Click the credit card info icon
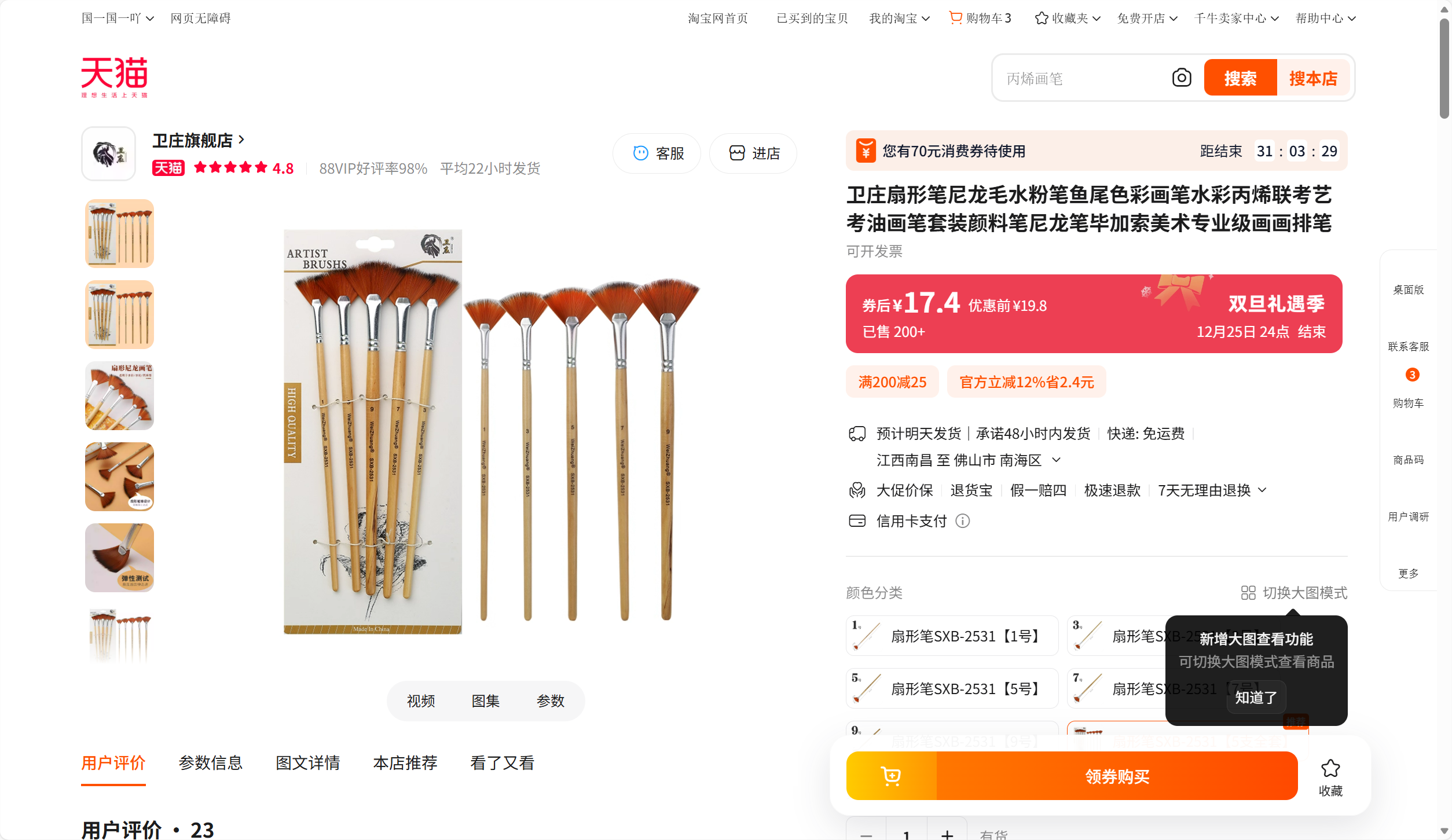Screen dimensions: 1452x840 pos(962,521)
